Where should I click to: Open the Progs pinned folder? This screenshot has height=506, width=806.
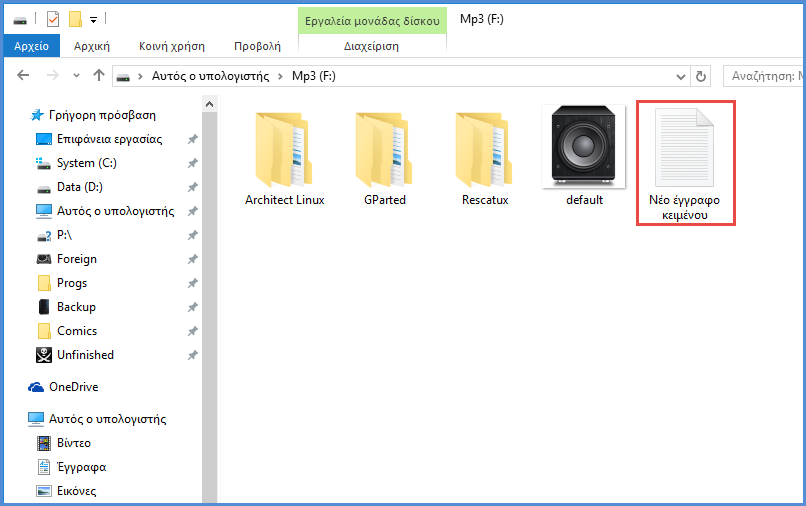point(72,283)
